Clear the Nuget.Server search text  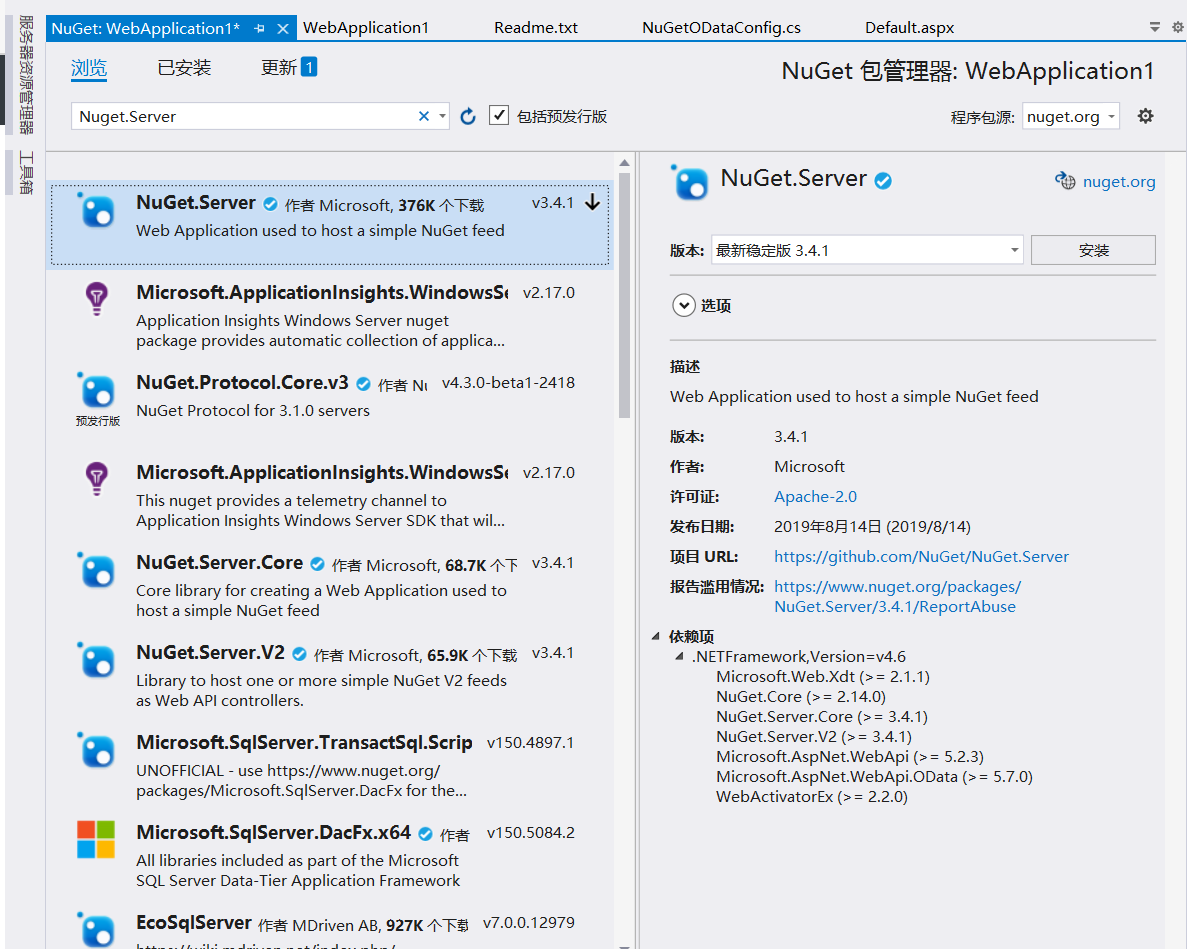pos(424,116)
